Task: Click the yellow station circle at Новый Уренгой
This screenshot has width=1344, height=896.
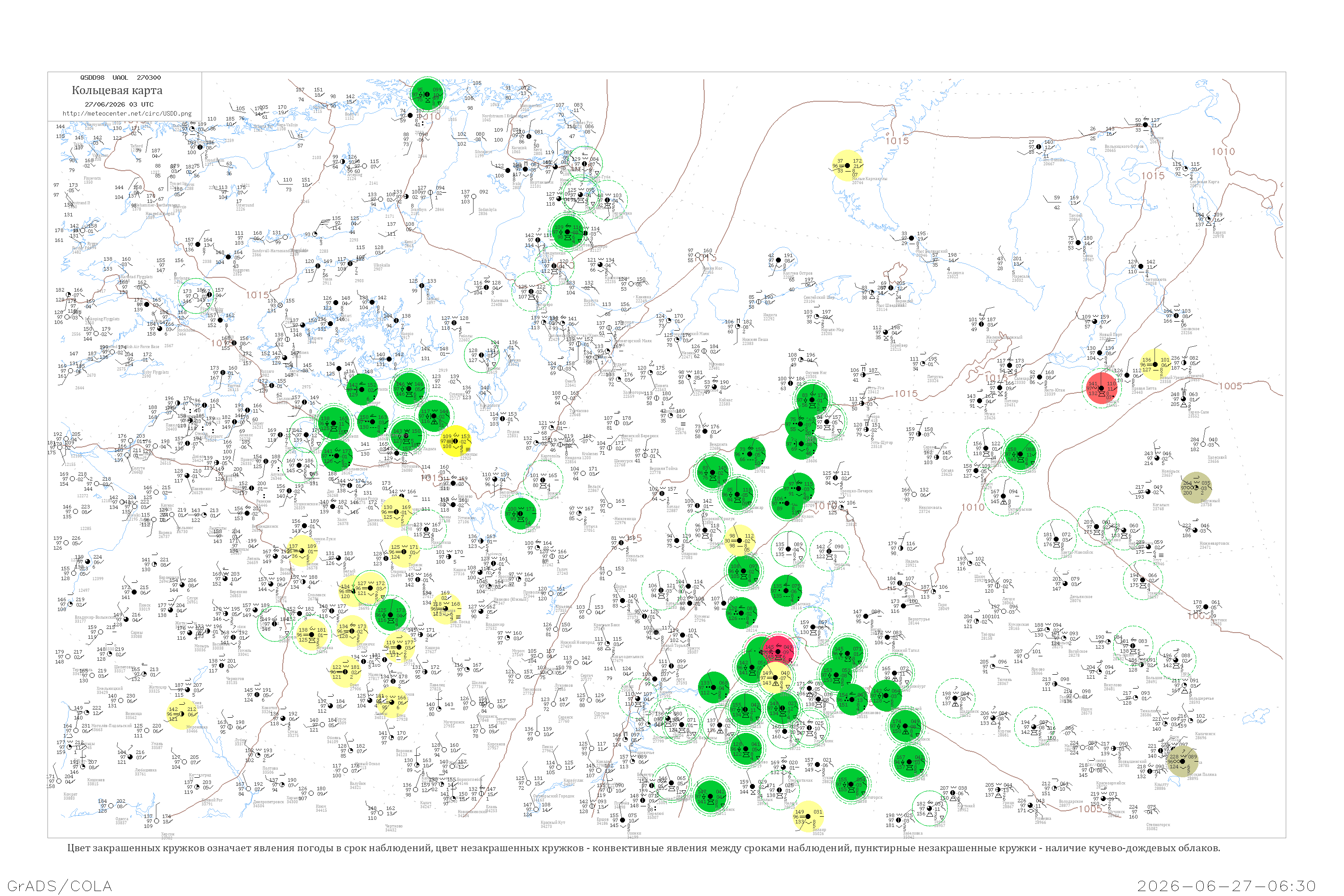Action: point(1155,365)
